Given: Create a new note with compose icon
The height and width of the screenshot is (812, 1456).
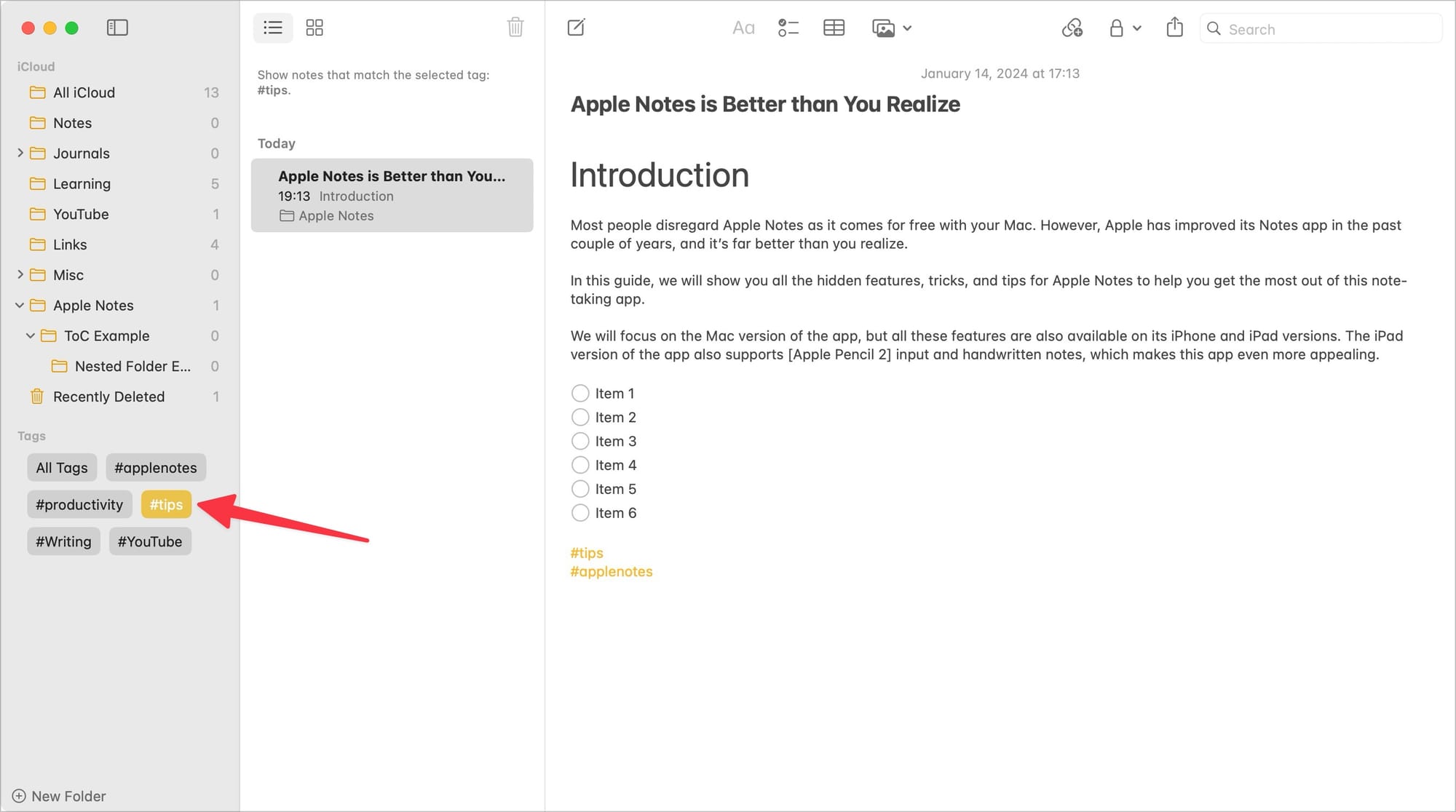Looking at the screenshot, I should pyautogui.click(x=576, y=28).
